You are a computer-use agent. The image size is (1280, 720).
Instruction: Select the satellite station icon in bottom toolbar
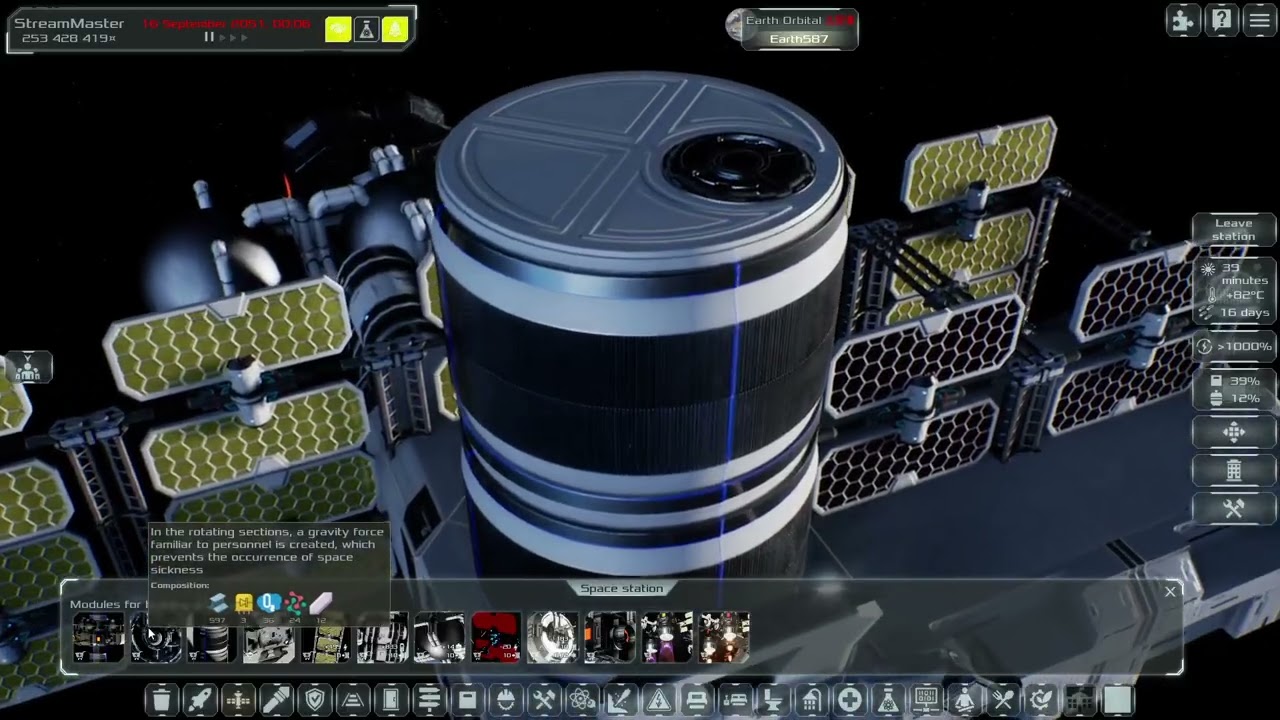tap(238, 700)
